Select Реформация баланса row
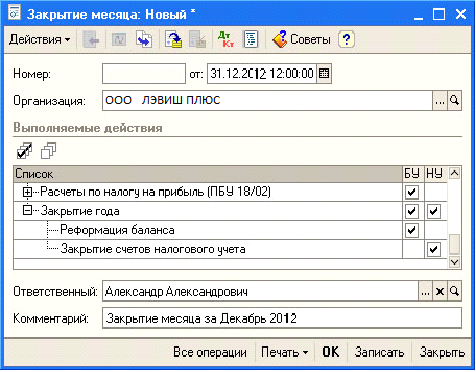Screen dimensions: 476x372 coord(208,230)
